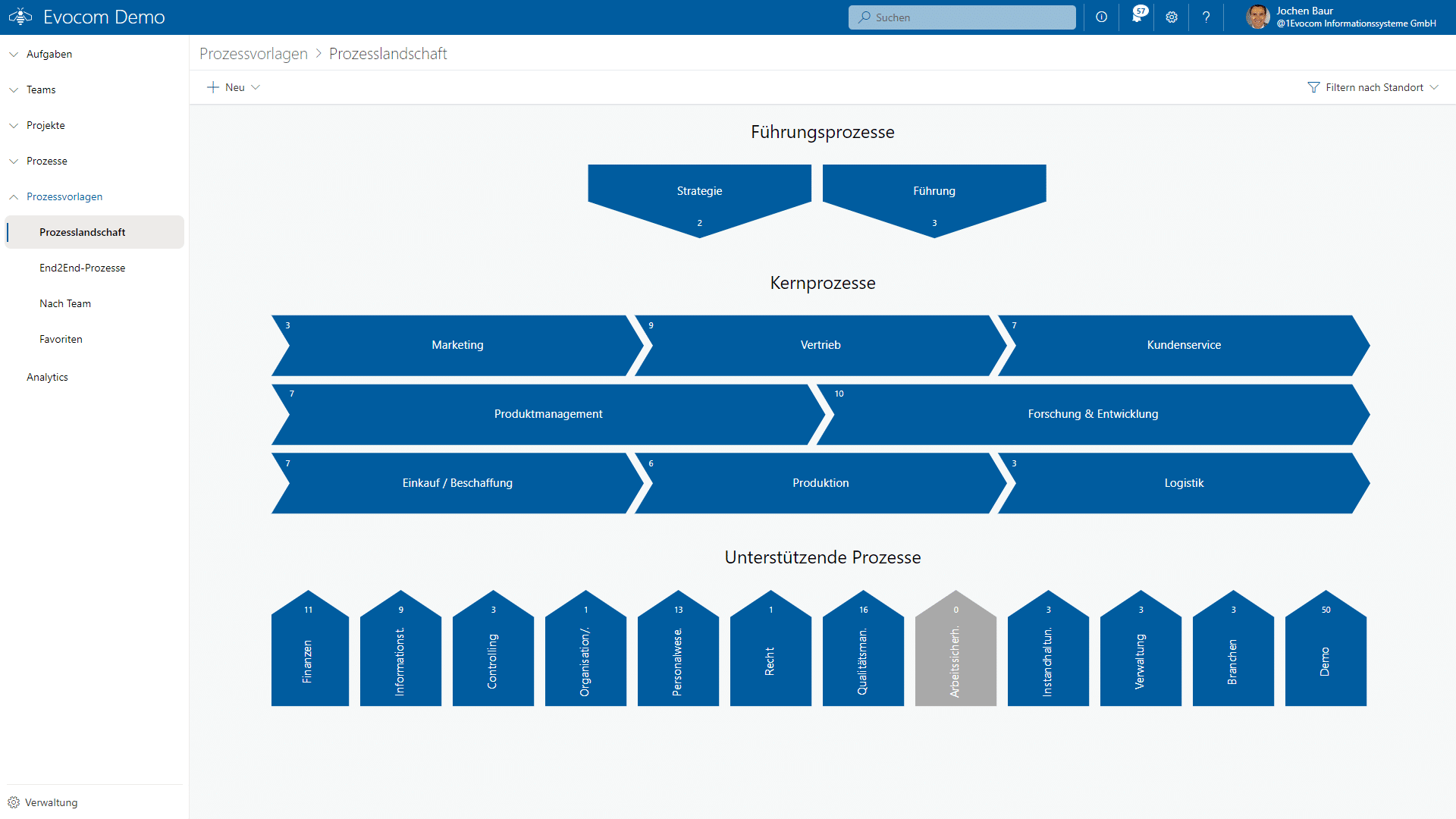Open the help question mark icon
Screen dimensions: 1456x819
point(1207,17)
